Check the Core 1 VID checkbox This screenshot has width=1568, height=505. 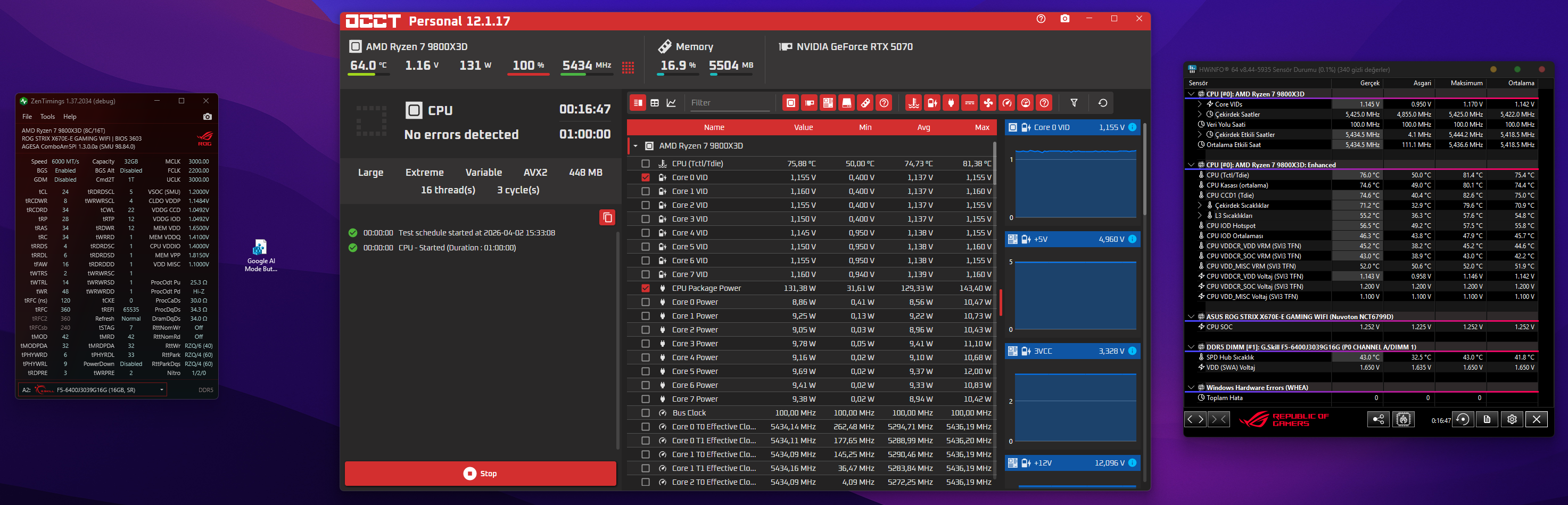(x=645, y=191)
